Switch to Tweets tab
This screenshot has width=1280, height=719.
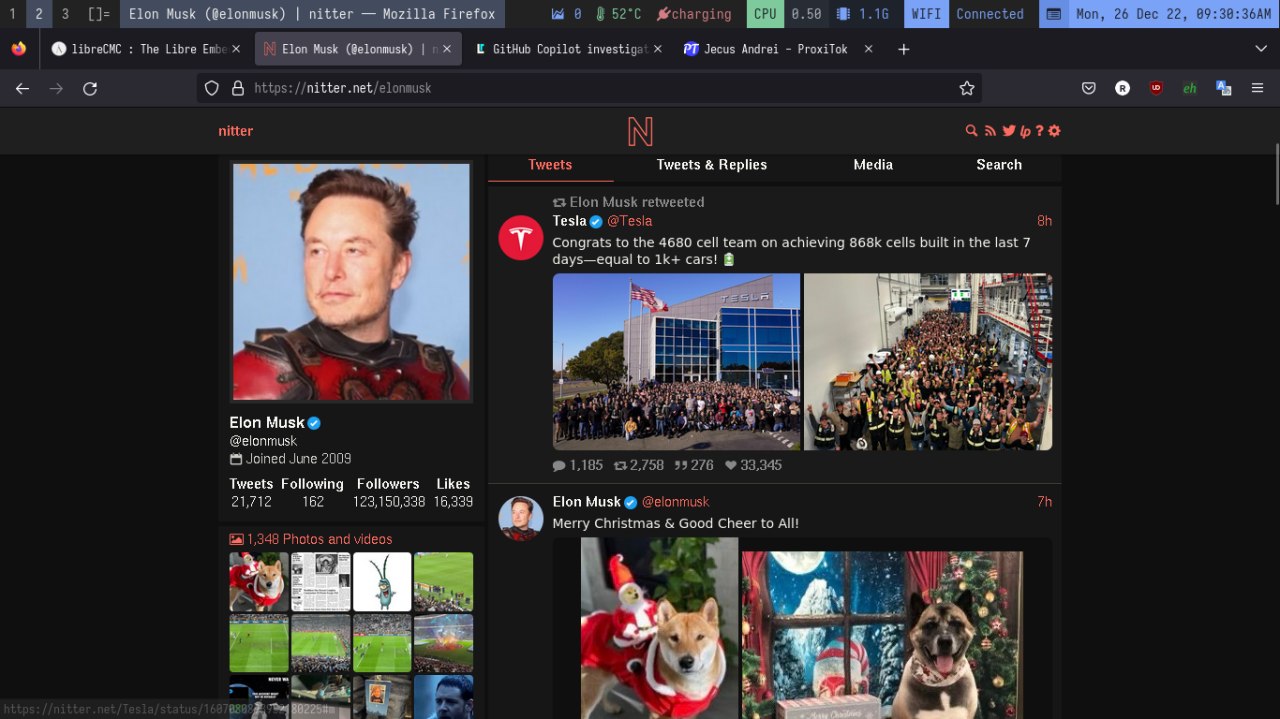[x=550, y=165]
